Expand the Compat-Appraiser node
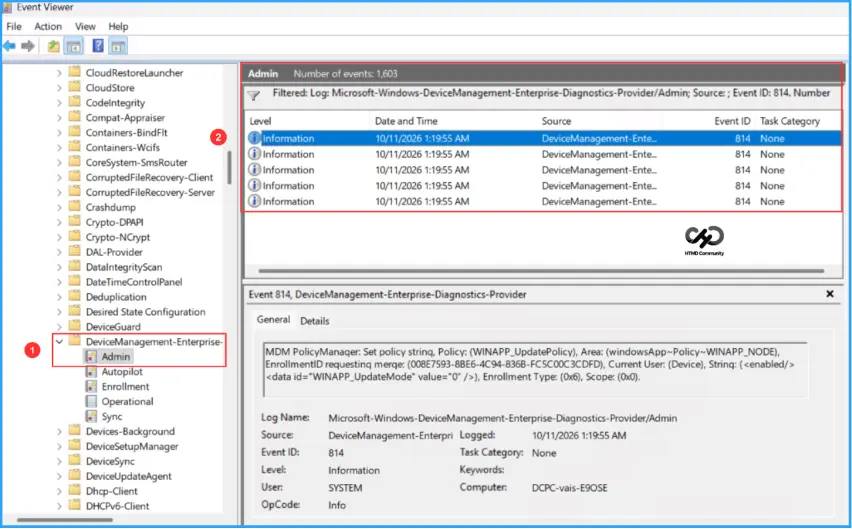852x529 pixels. (59, 117)
